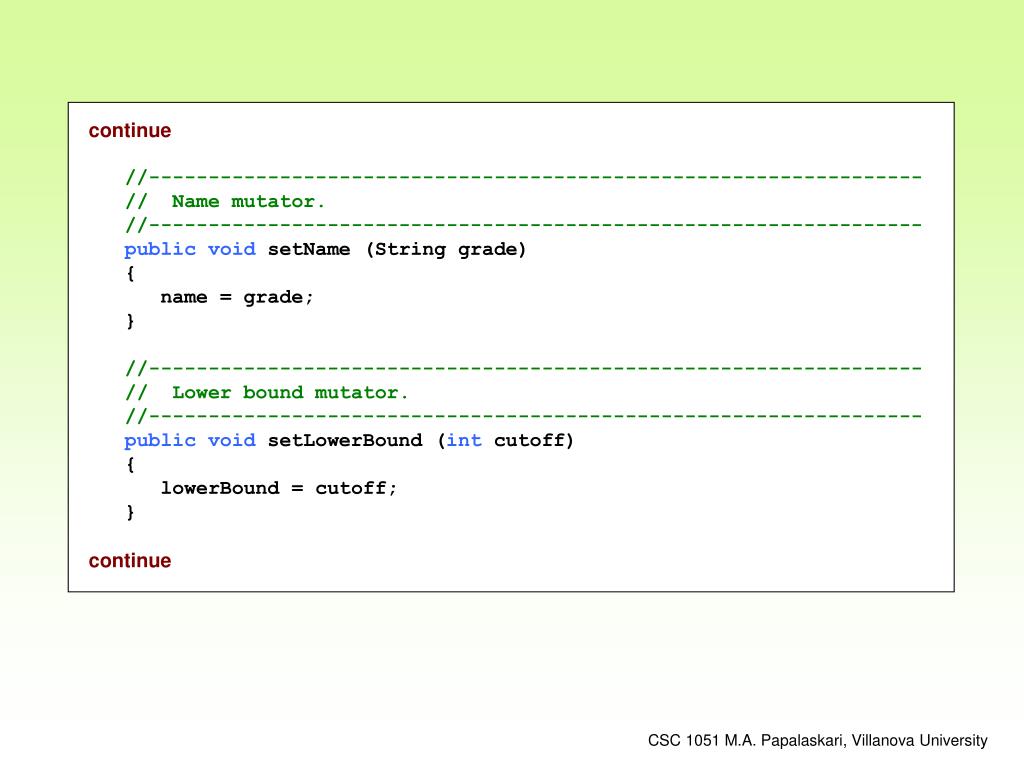This screenshot has width=1024, height=768.
Task: Click the bottom "continue" label
Action: pyautogui.click(x=129, y=561)
